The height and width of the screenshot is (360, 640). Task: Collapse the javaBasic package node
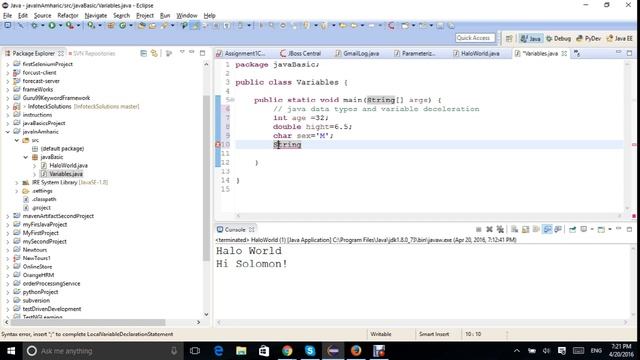26,157
